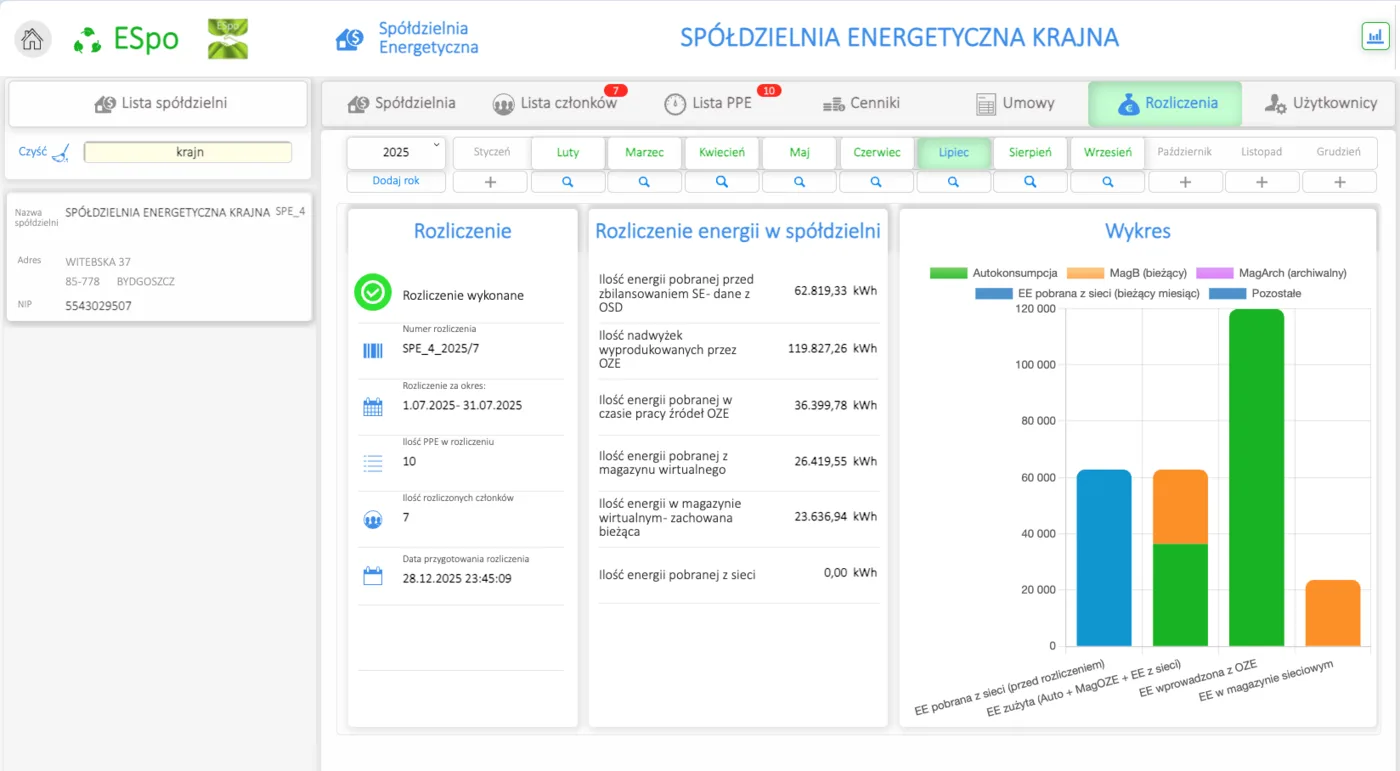Open the home icon button

click(32, 39)
